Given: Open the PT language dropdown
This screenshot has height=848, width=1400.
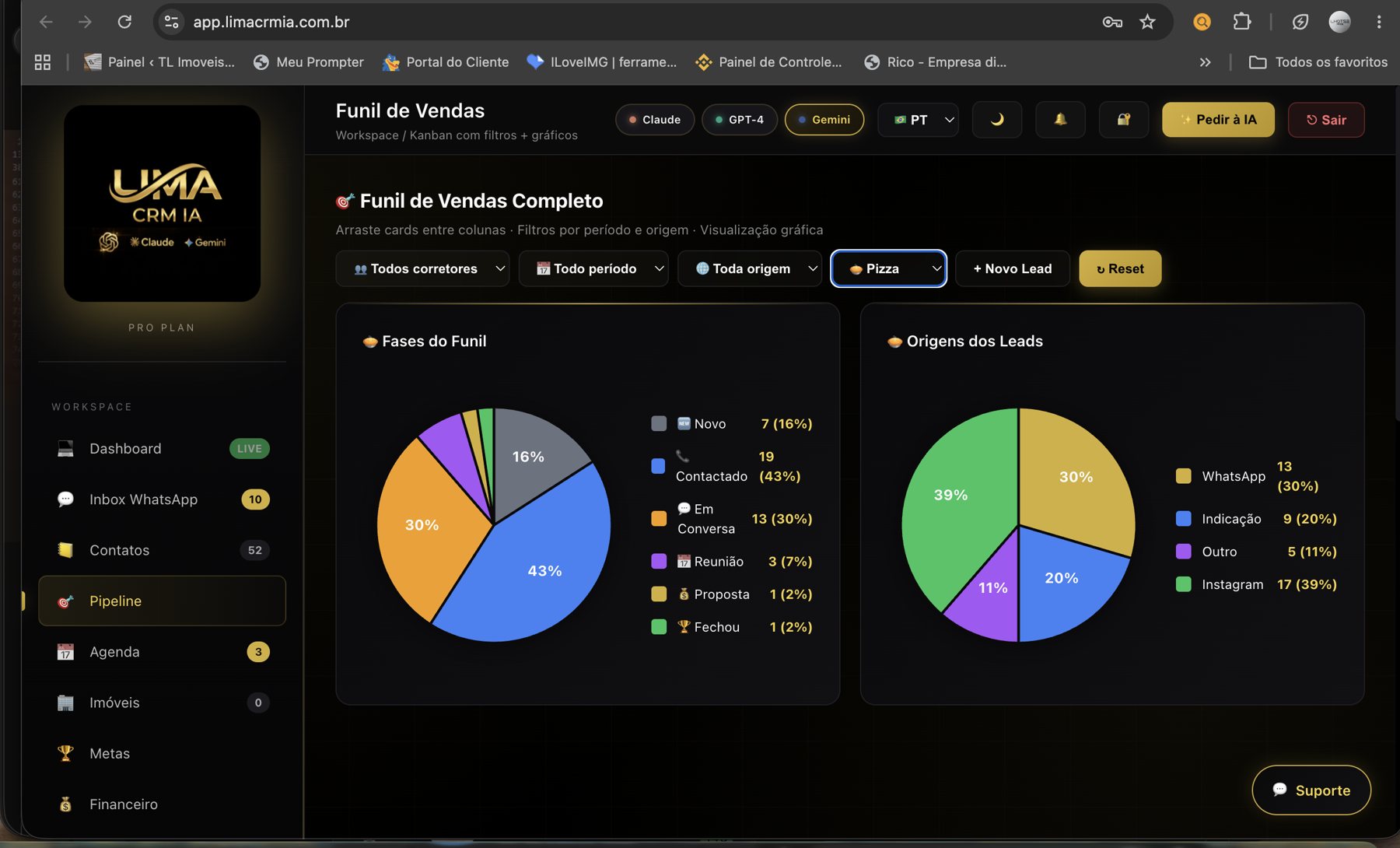Looking at the screenshot, I should (x=918, y=120).
